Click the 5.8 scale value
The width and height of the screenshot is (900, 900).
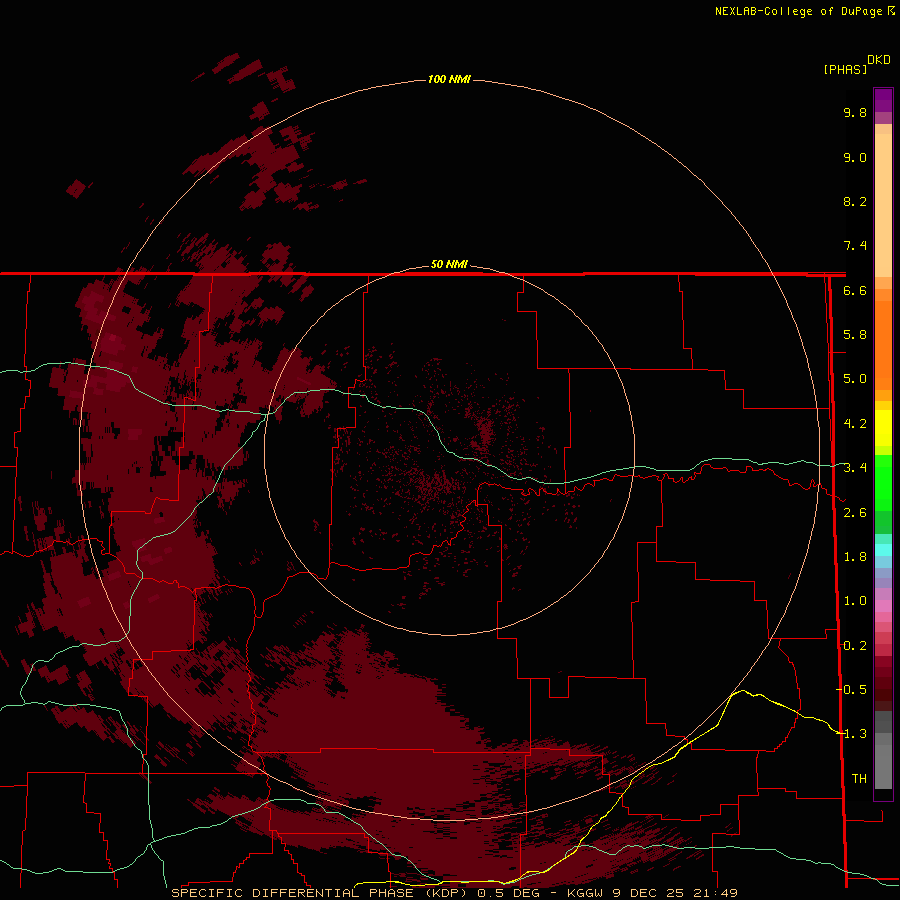pos(855,335)
